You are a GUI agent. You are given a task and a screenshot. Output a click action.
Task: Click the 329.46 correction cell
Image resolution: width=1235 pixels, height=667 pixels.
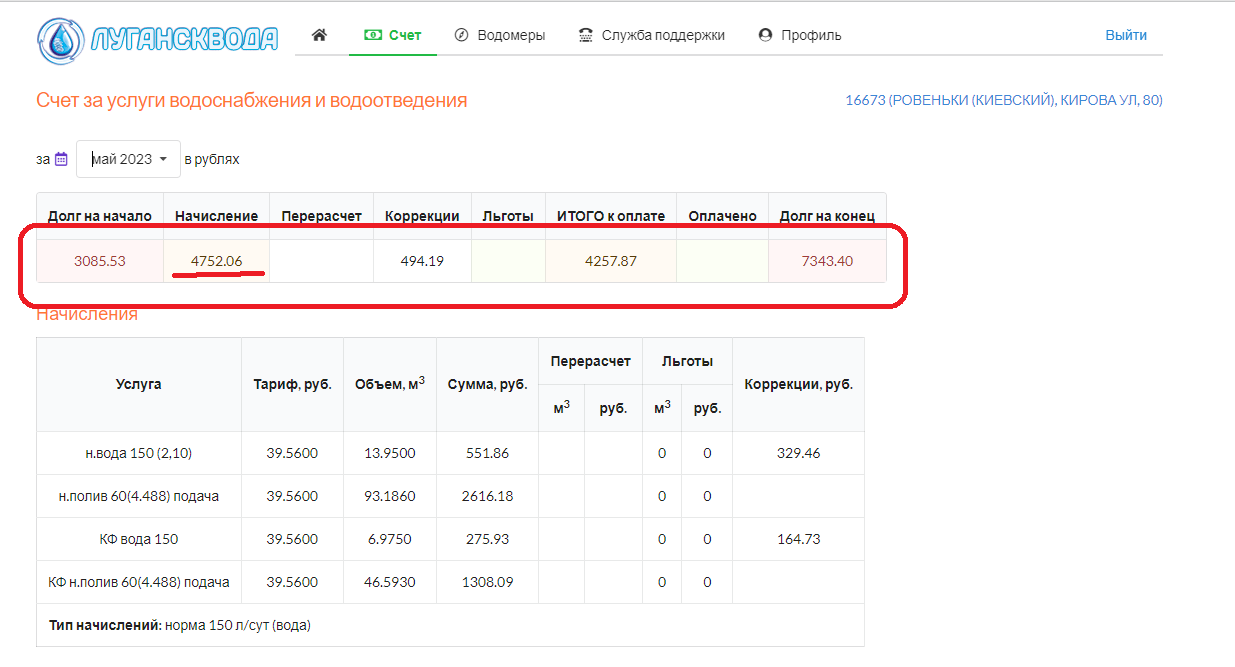tap(798, 453)
